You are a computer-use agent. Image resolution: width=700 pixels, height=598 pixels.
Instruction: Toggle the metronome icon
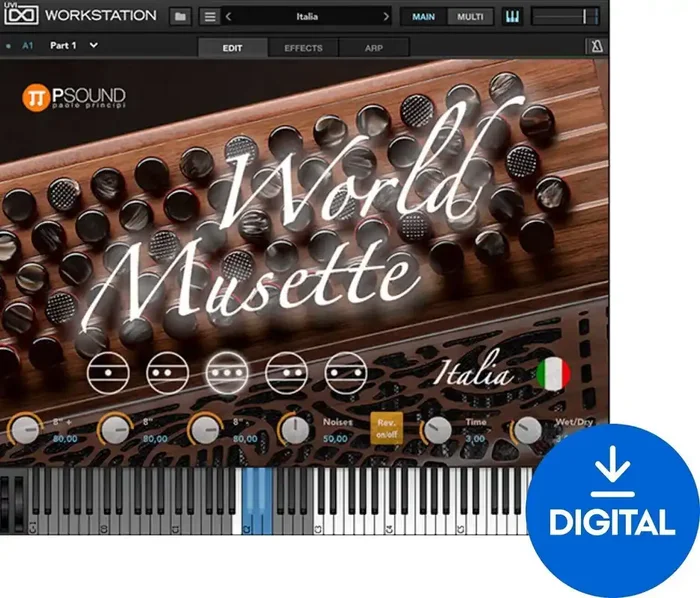click(x=596, y=46)
